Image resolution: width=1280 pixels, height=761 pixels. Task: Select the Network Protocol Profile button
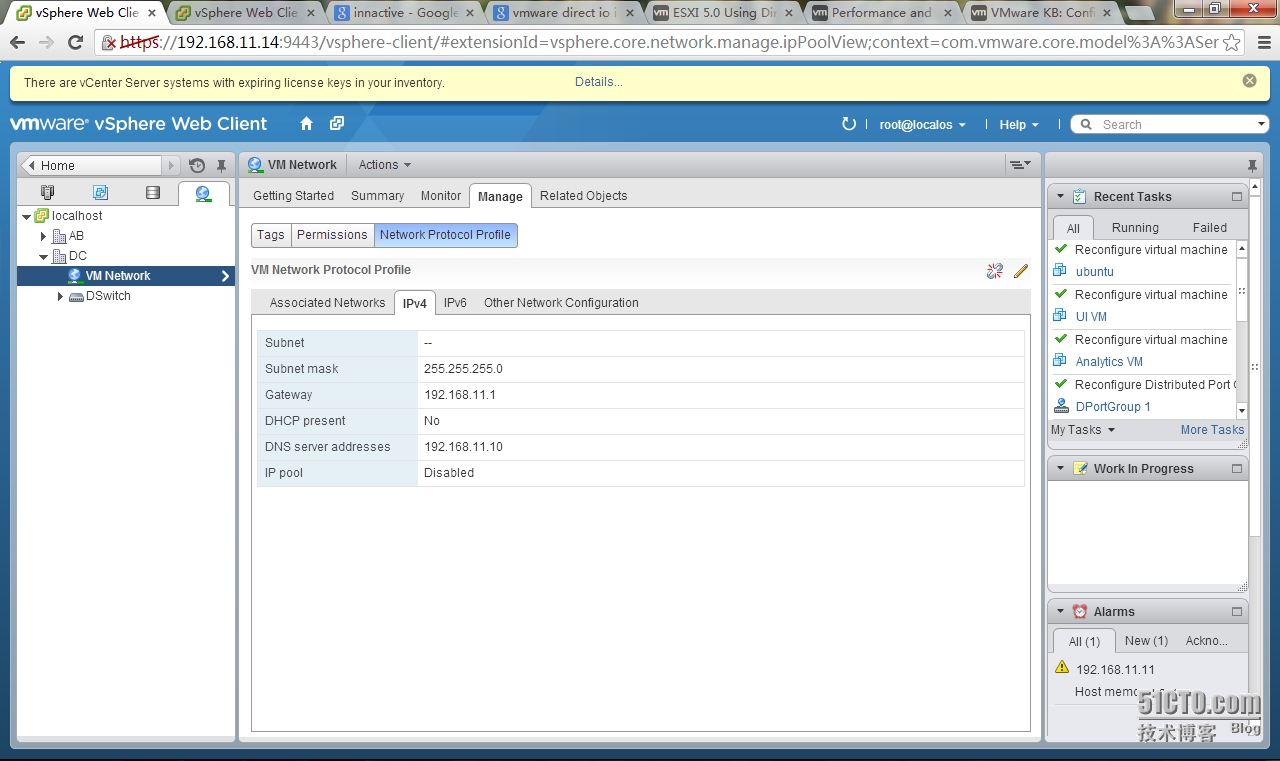(x=445, y=235)
